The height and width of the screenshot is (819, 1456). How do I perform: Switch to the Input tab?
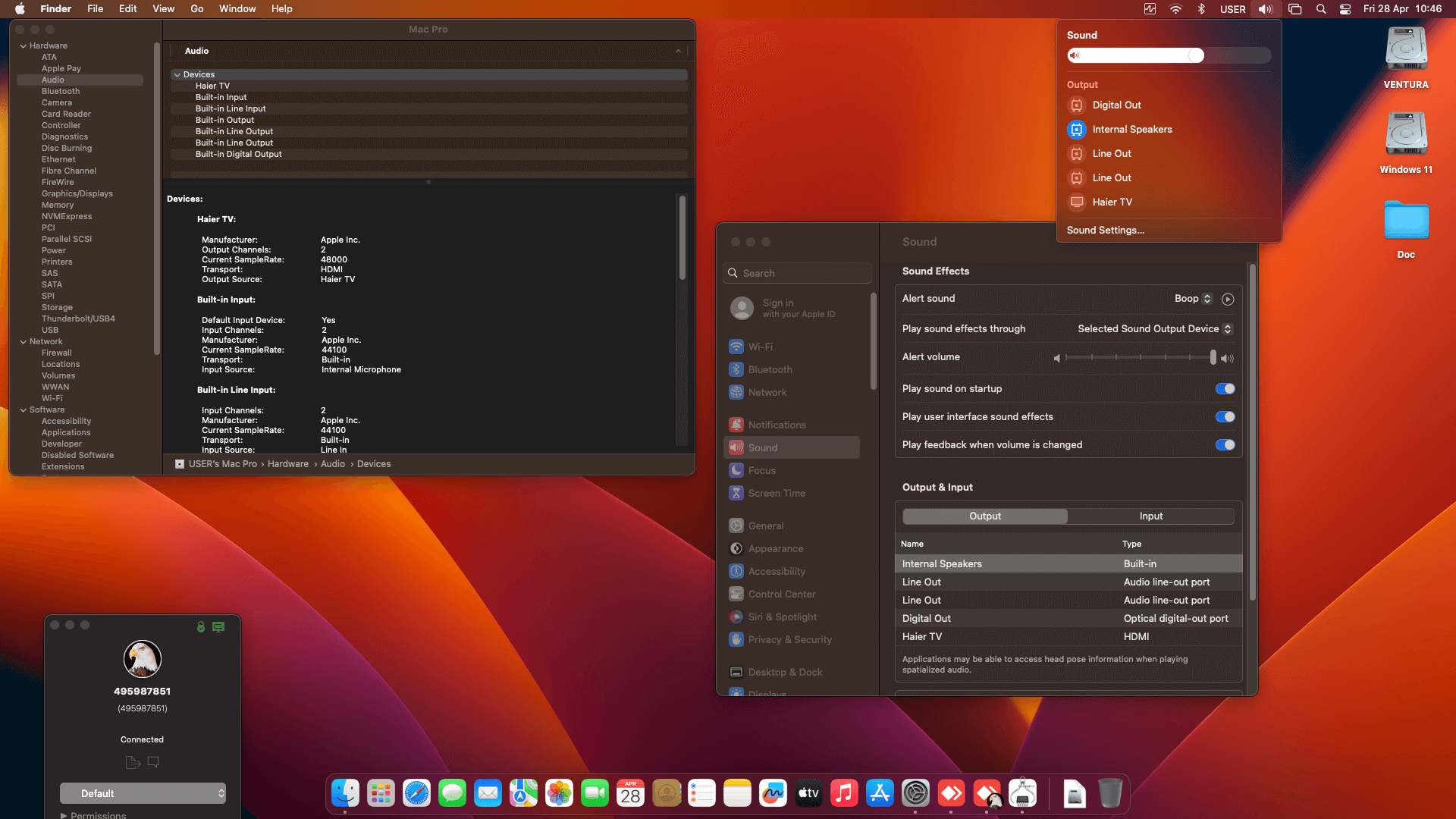point(1151,516)
